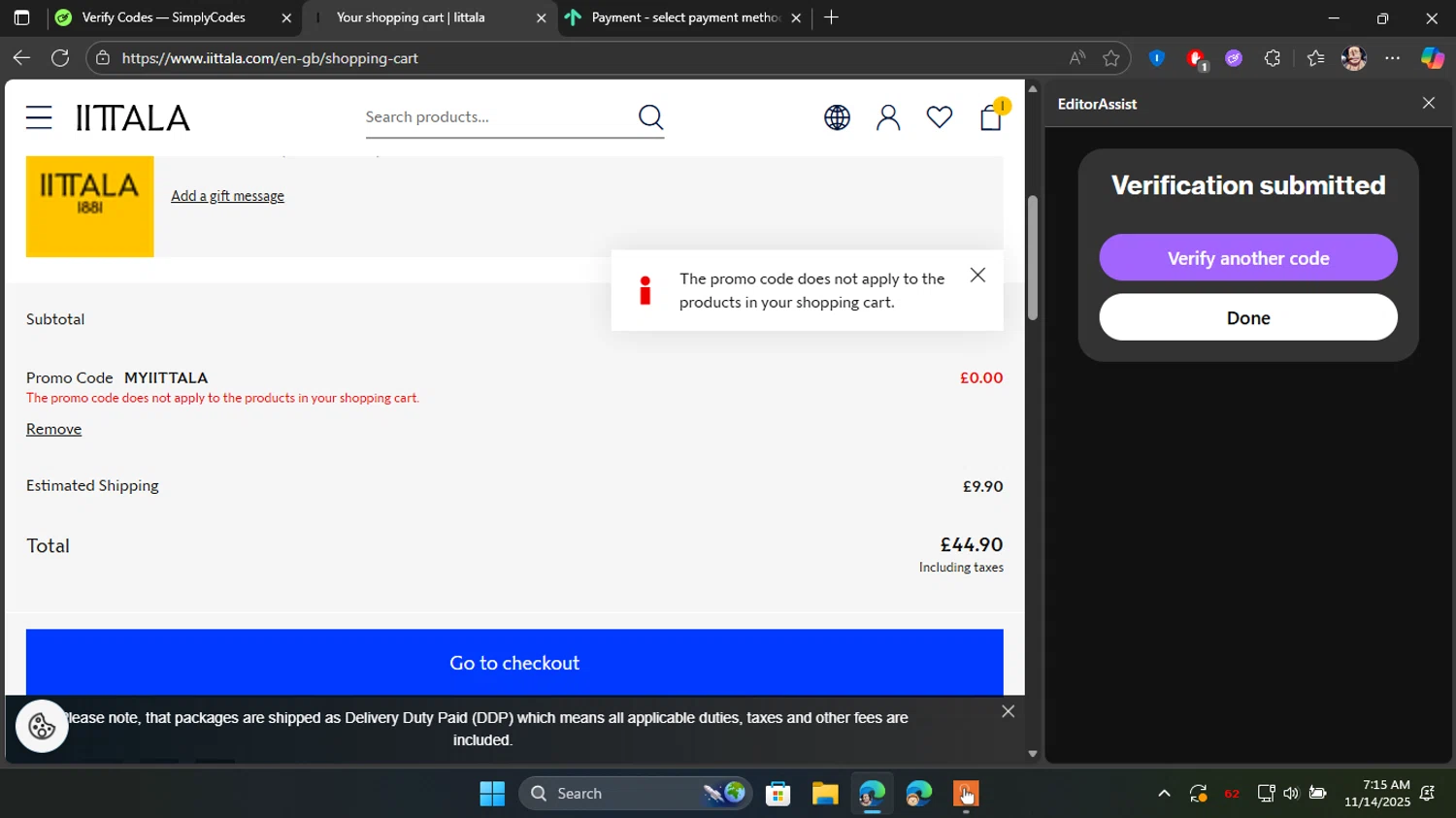This screenshot has width=1456, height=818.
Task: Open the Iittala hamburger menu
Action: click(x=39, y=117)
